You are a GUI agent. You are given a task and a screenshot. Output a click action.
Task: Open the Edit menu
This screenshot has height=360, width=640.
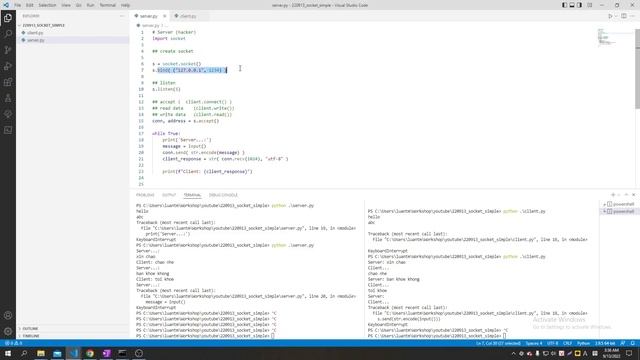click(30, 5)
